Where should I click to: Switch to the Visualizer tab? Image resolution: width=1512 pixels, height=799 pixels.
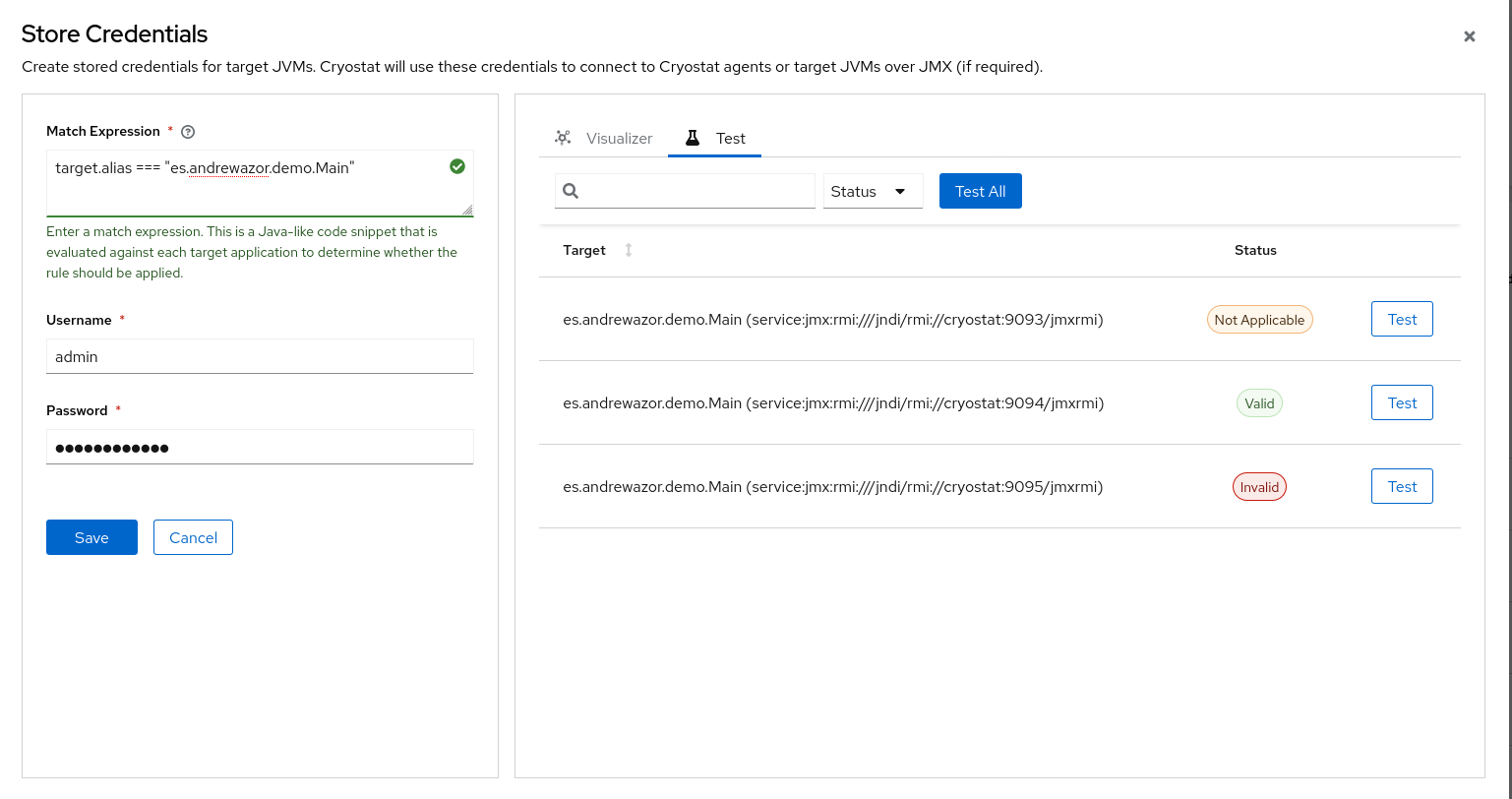click(x=618, y=138)
